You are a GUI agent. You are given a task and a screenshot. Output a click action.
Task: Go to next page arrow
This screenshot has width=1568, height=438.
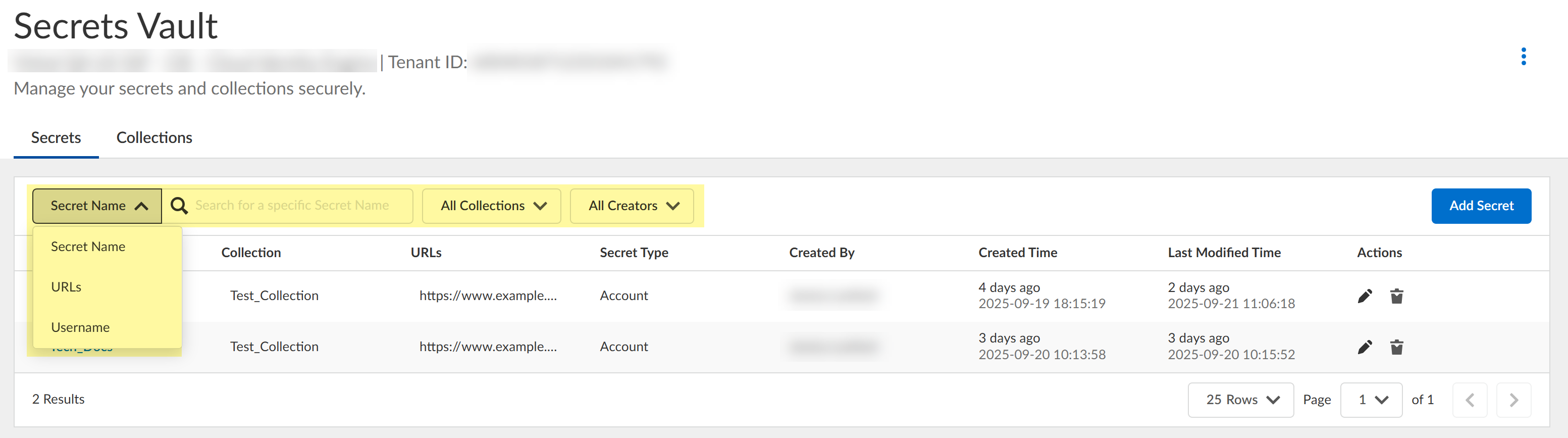tap(1513, 400)
